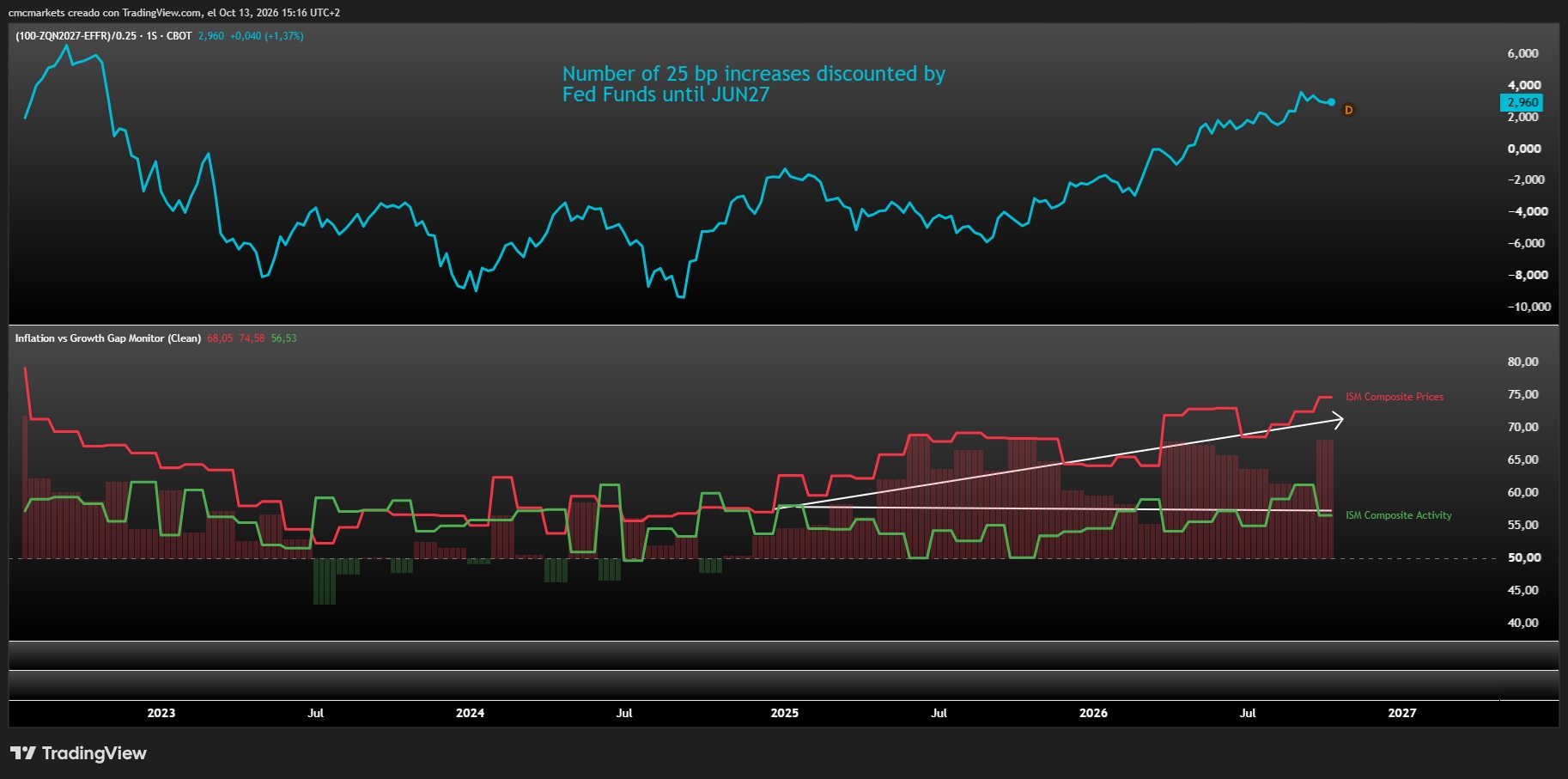Click the CBOT exchange label

click(x=179, y=36)
